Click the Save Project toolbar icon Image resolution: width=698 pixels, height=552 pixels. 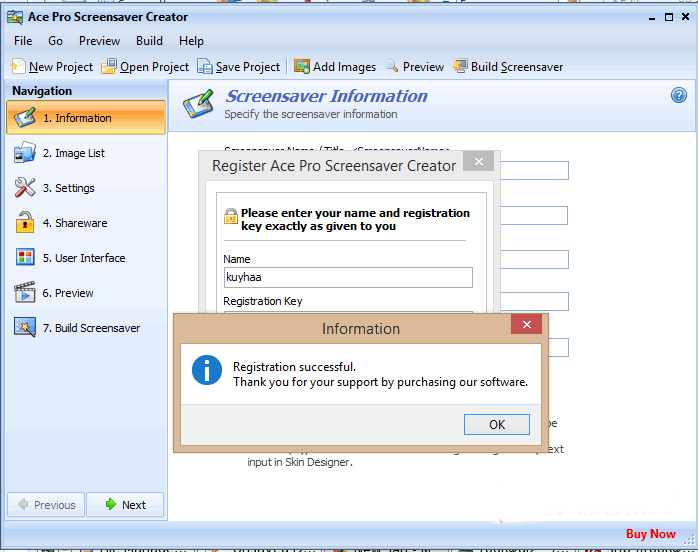(x=205, y=66)
